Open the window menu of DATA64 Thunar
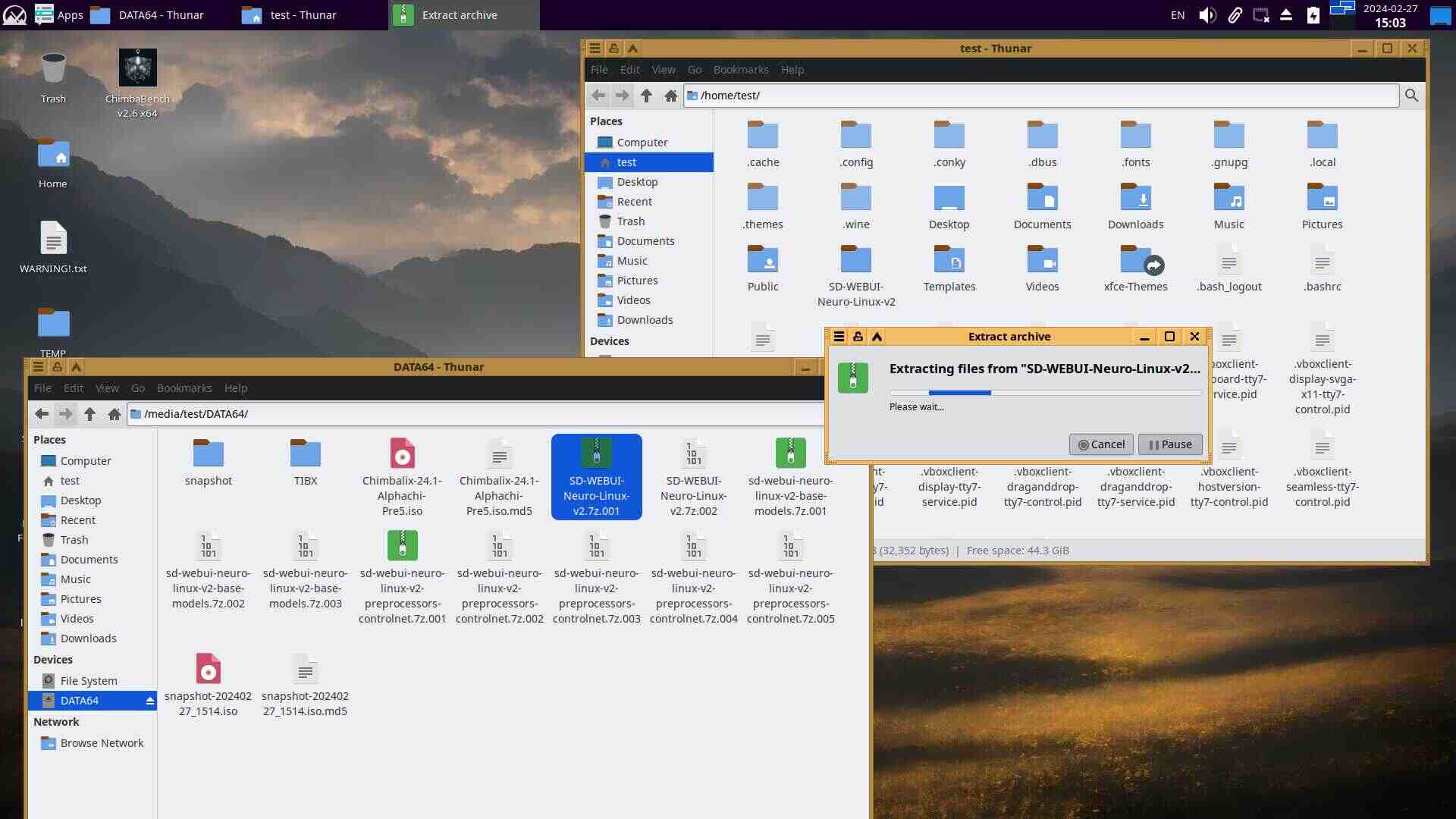The height and width of the screenshot is (819, 1456). 38,367
